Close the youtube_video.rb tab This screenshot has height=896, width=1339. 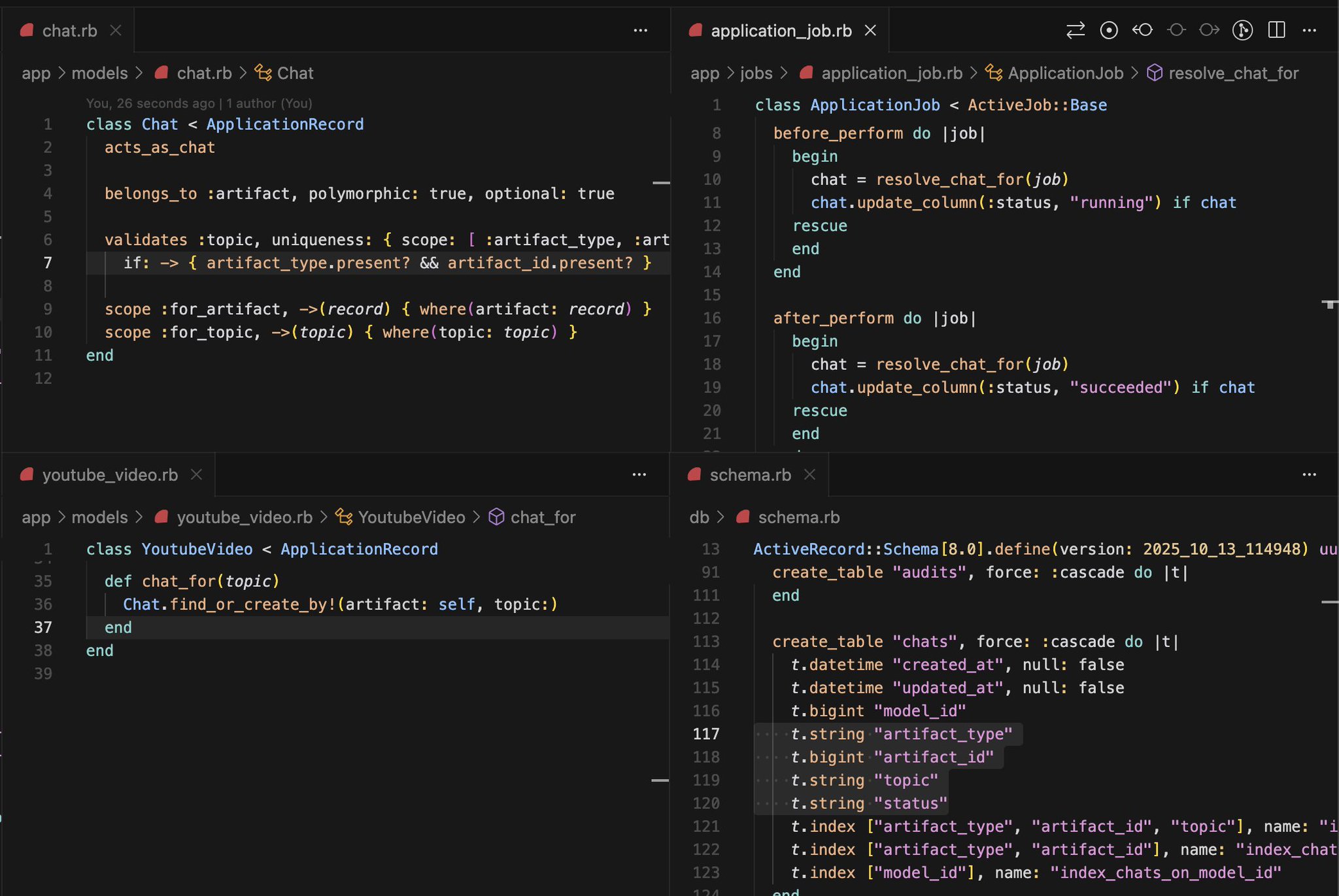click(x=196, y=475)
